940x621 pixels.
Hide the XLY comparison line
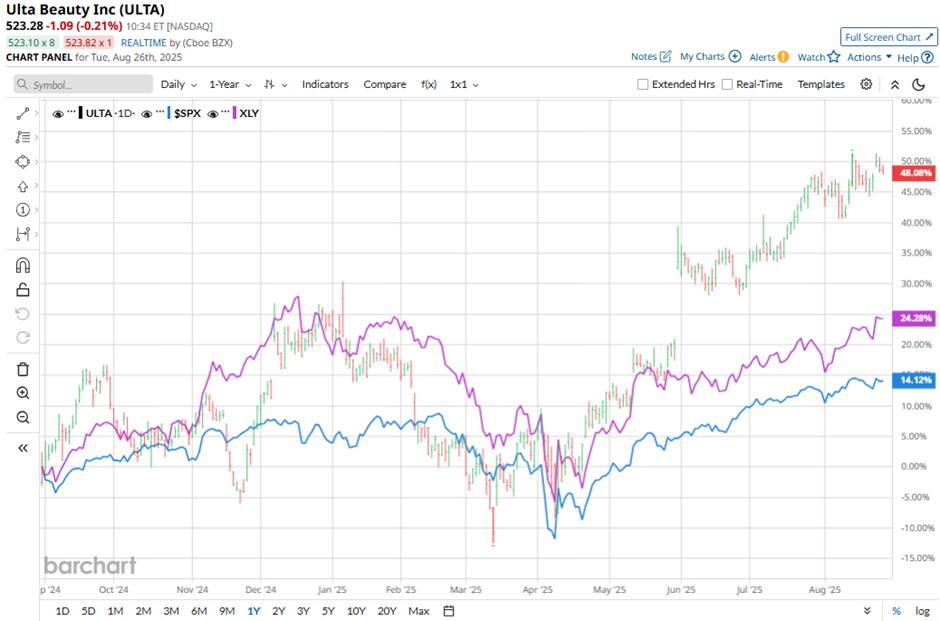212,113
